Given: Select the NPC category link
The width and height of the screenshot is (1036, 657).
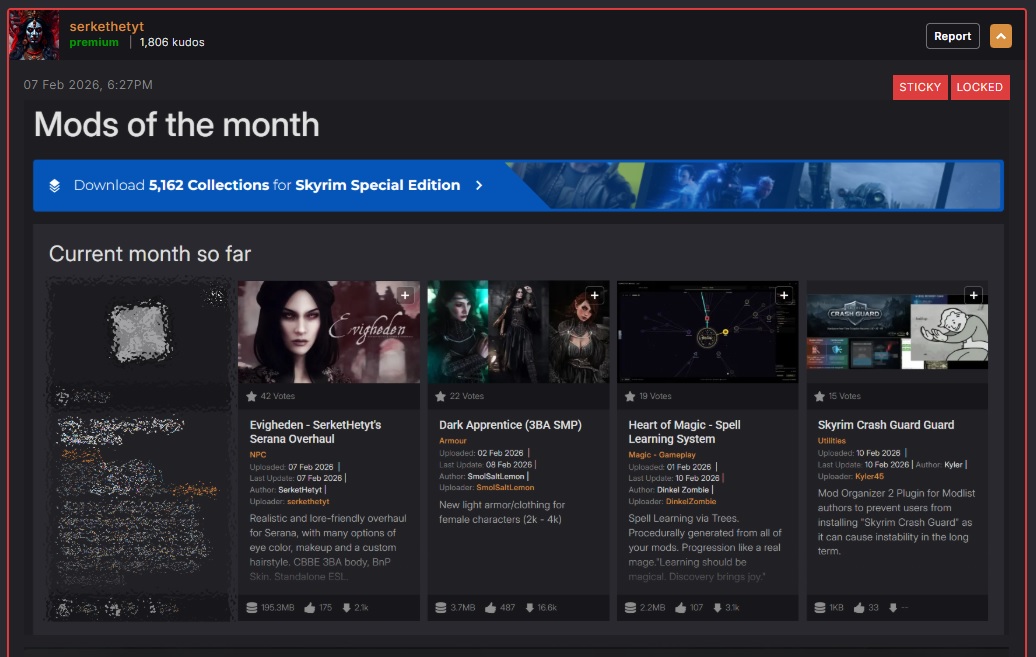Looking at the screenshot, I should coord(258,455).
